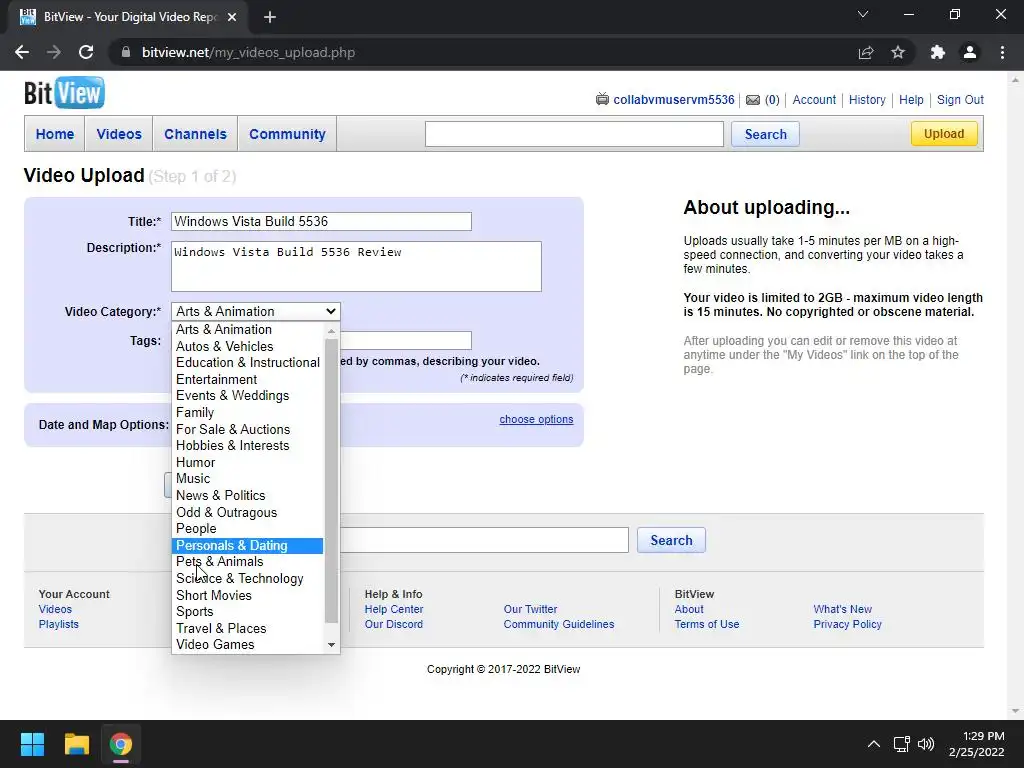The height and width of the screenshot is (768, 1024).
Task: Click the bottom Search button
Action: 671,540
